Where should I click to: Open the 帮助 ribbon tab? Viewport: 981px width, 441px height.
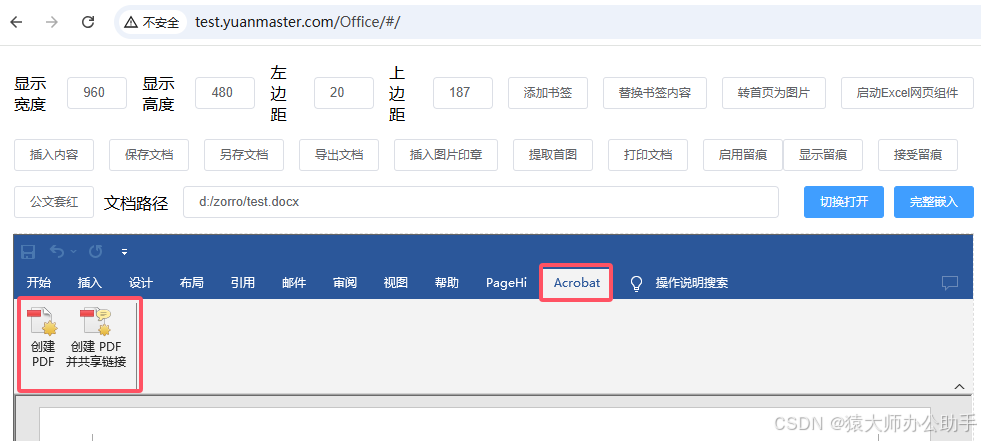(447, 283)
